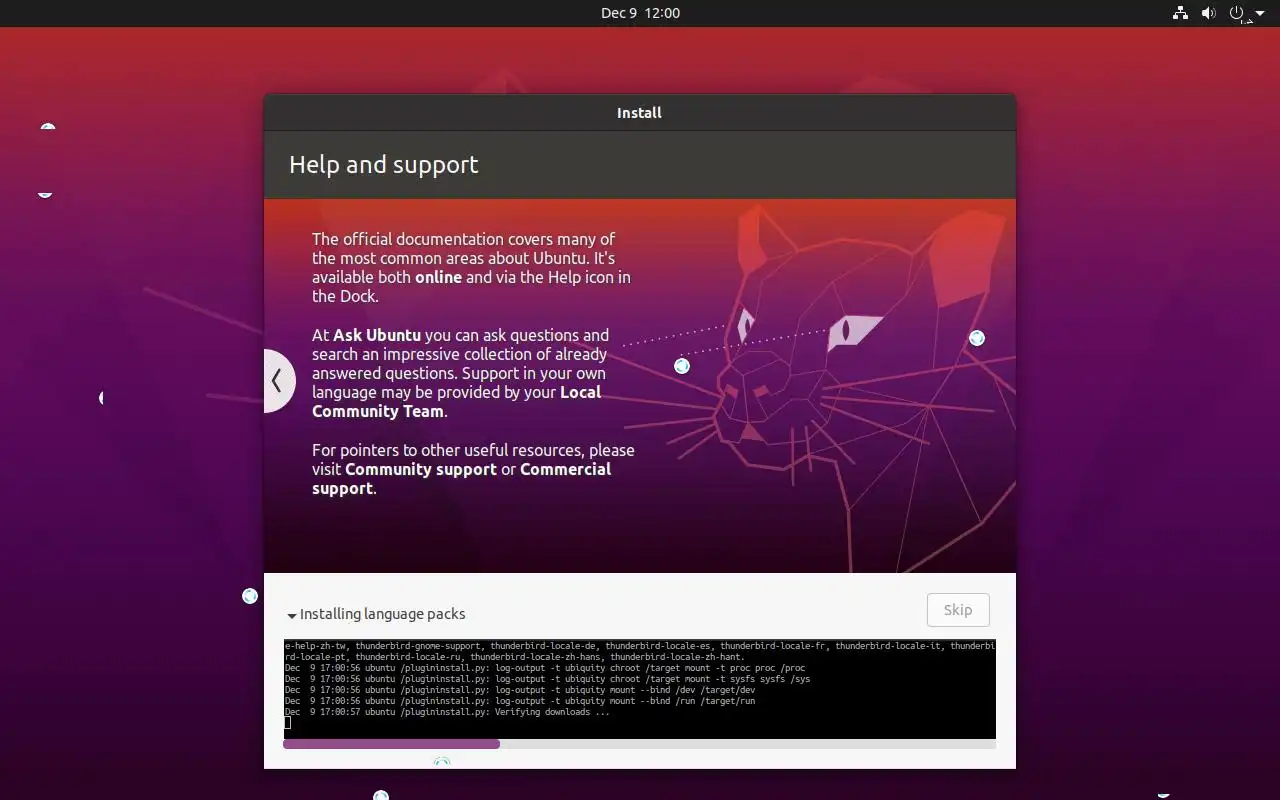
Task: Open the Community support link
Action: coord(421,469)
